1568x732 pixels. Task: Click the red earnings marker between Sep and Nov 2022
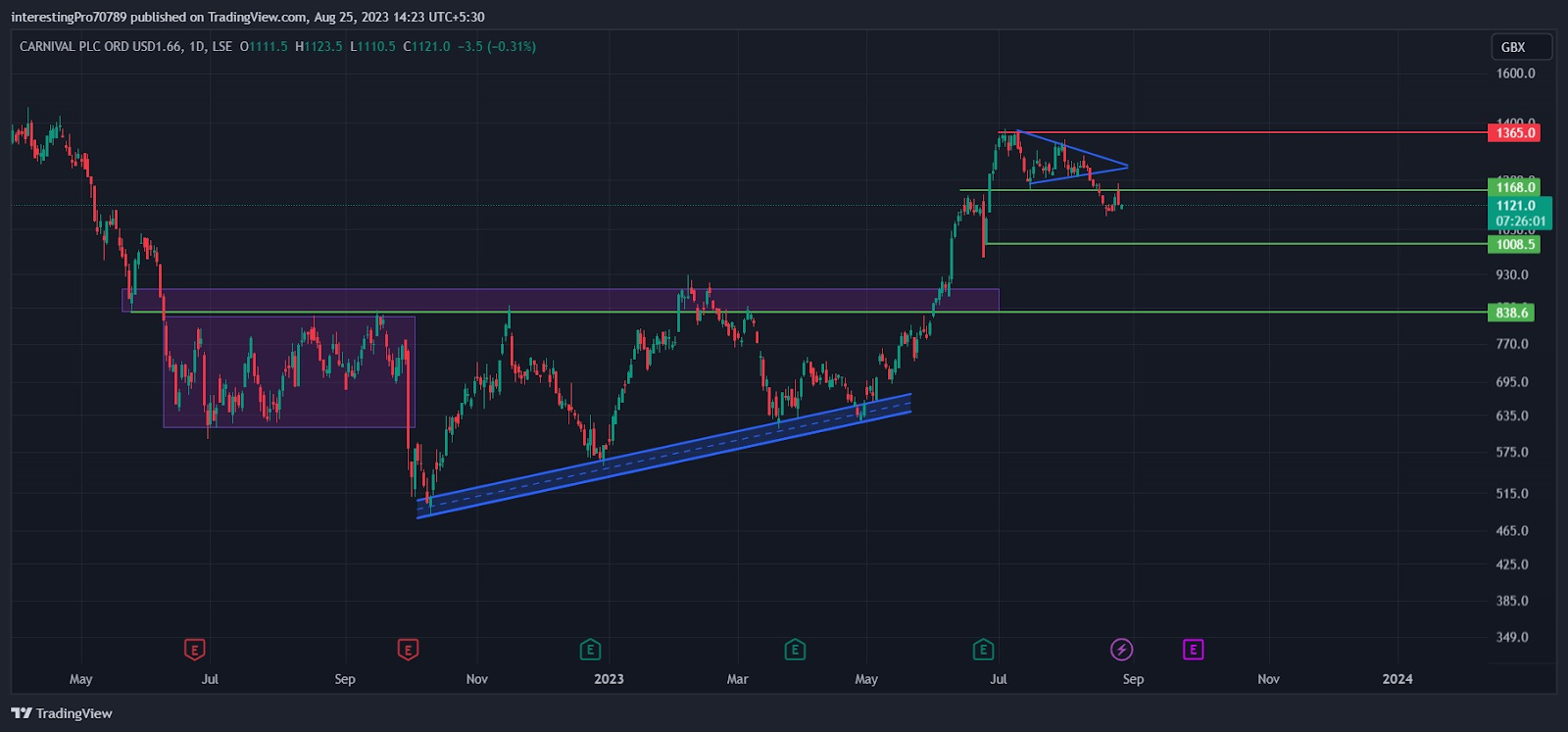(x=408, y=650)
